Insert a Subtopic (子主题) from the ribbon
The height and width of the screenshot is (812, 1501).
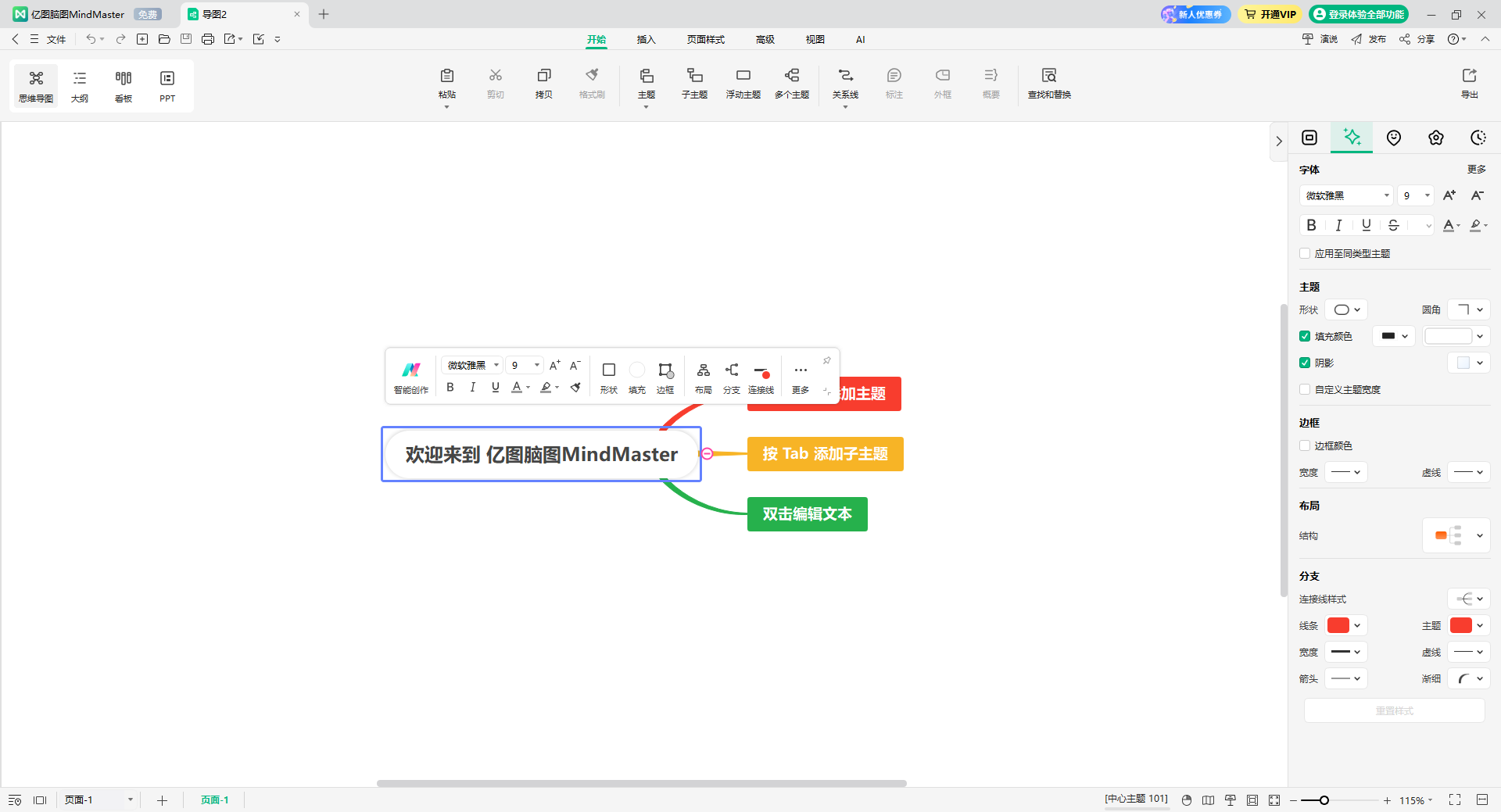click(x=694, y=83)
